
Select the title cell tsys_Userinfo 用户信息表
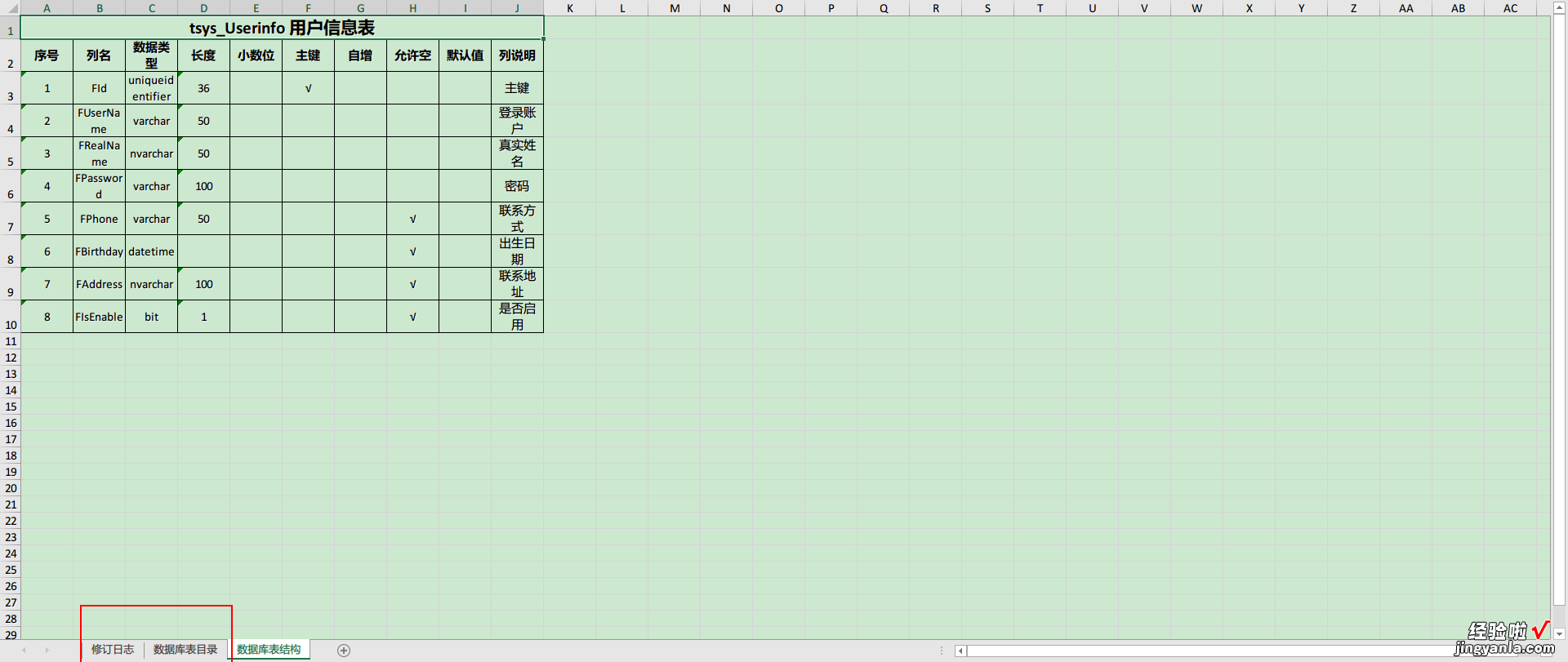282,28
